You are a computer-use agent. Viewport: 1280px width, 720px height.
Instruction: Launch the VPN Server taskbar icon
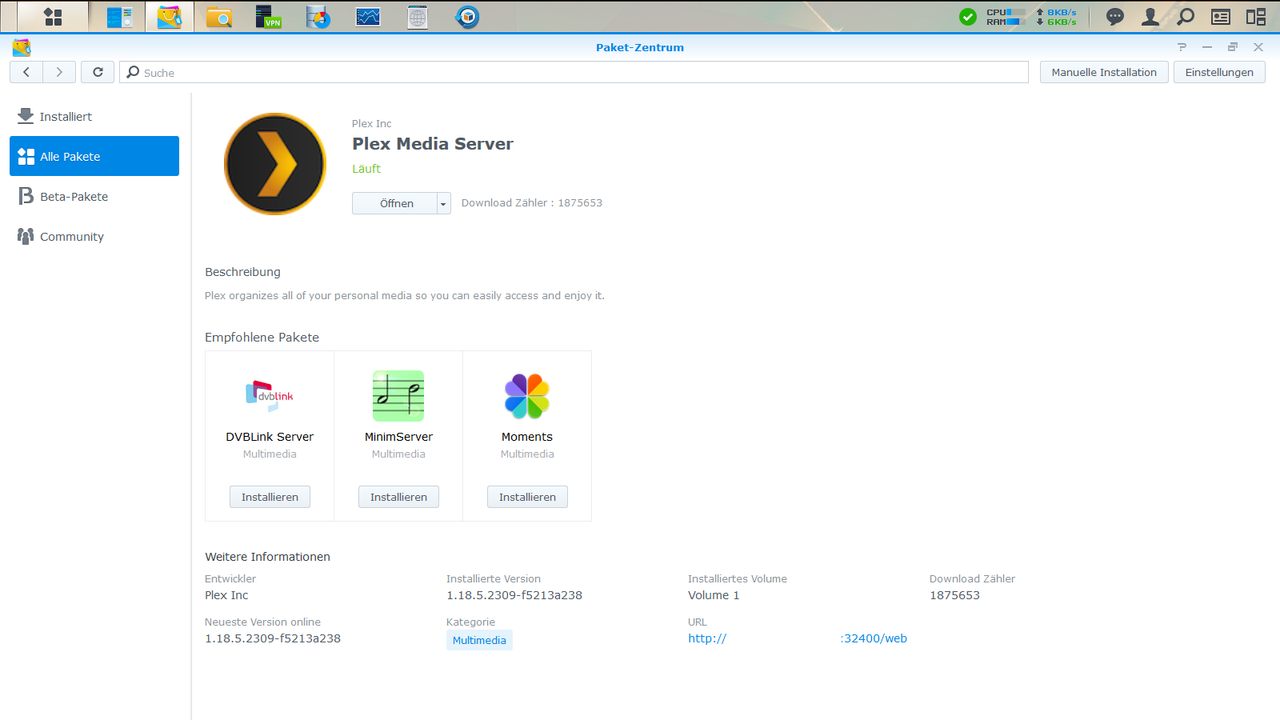point(268,16)
